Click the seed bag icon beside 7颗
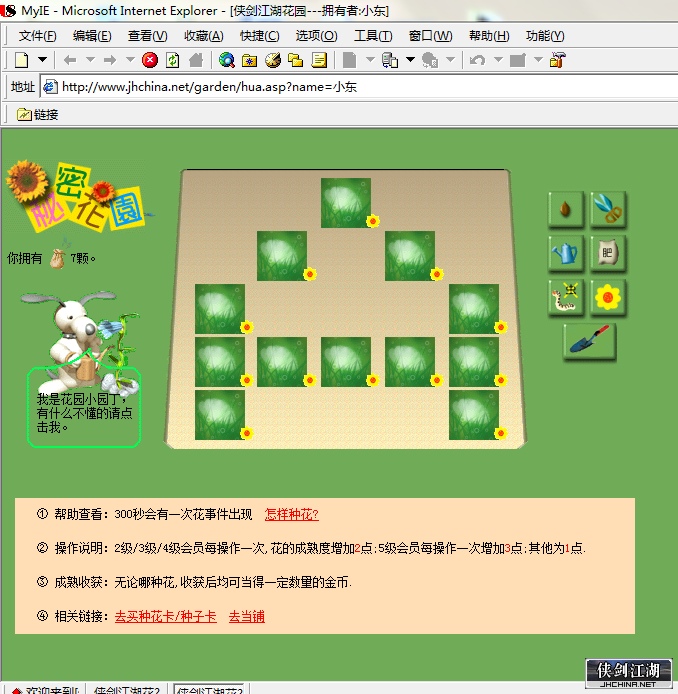 pos(57,259)
